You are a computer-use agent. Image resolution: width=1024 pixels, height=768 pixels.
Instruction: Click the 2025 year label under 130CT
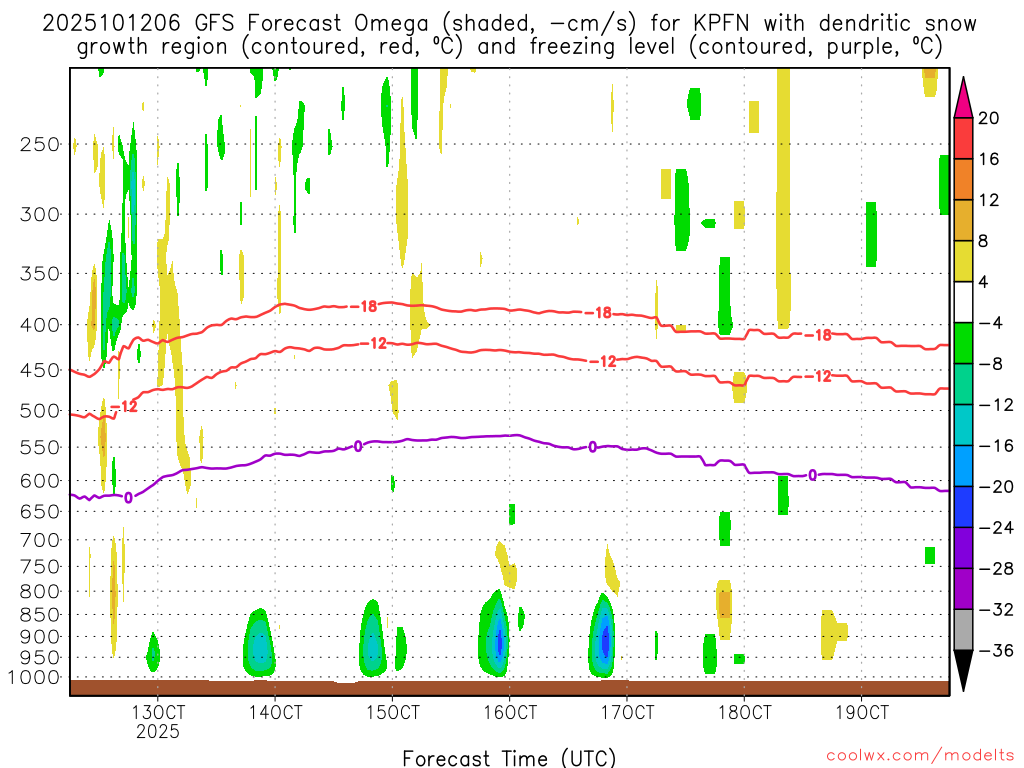coord(157,731)
